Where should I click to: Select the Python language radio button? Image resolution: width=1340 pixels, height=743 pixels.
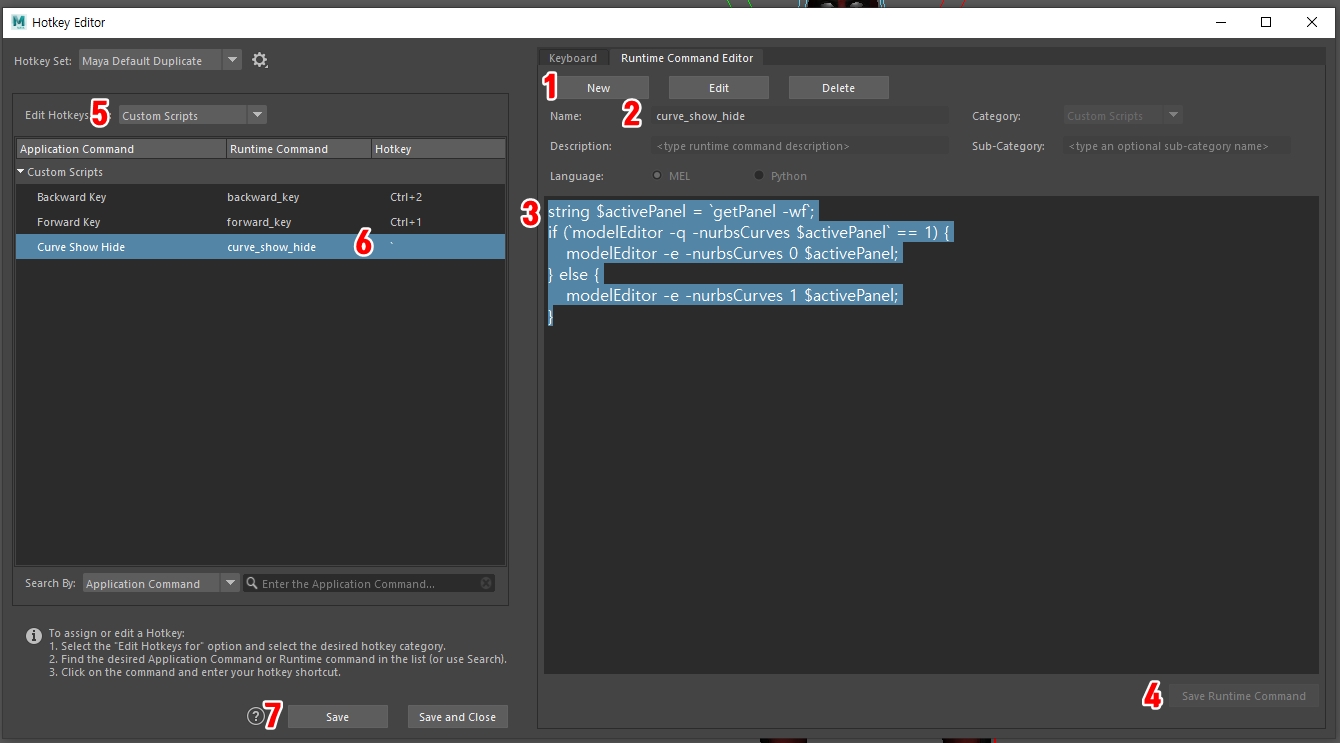759,176
